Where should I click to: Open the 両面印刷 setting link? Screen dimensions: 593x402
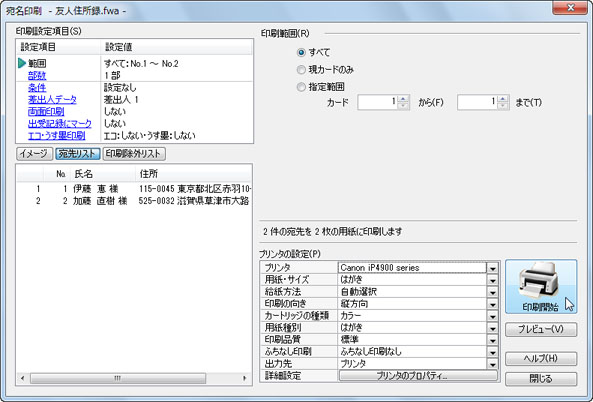(x=46, y=112)
